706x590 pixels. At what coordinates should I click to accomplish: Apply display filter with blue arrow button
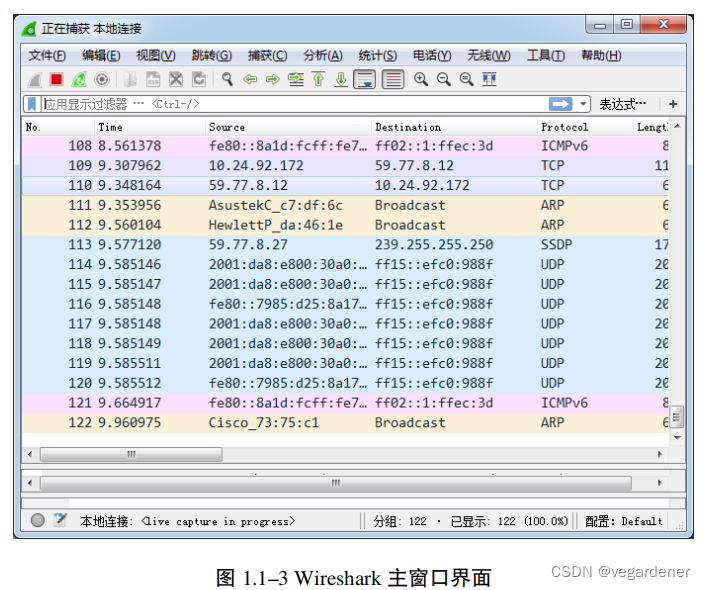point(561,104)
